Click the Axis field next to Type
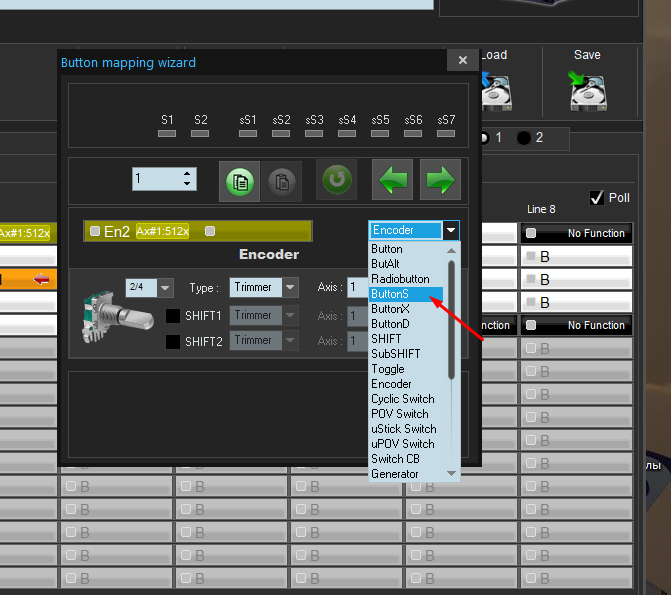Screen dimensions: 671x595 tap(358, 287)
